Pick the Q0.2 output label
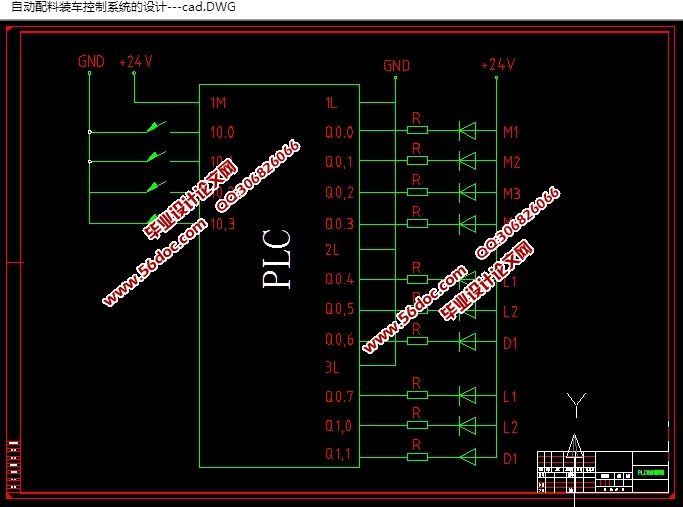Viewport: 683px width, 507px height. [x=339, y=193]
